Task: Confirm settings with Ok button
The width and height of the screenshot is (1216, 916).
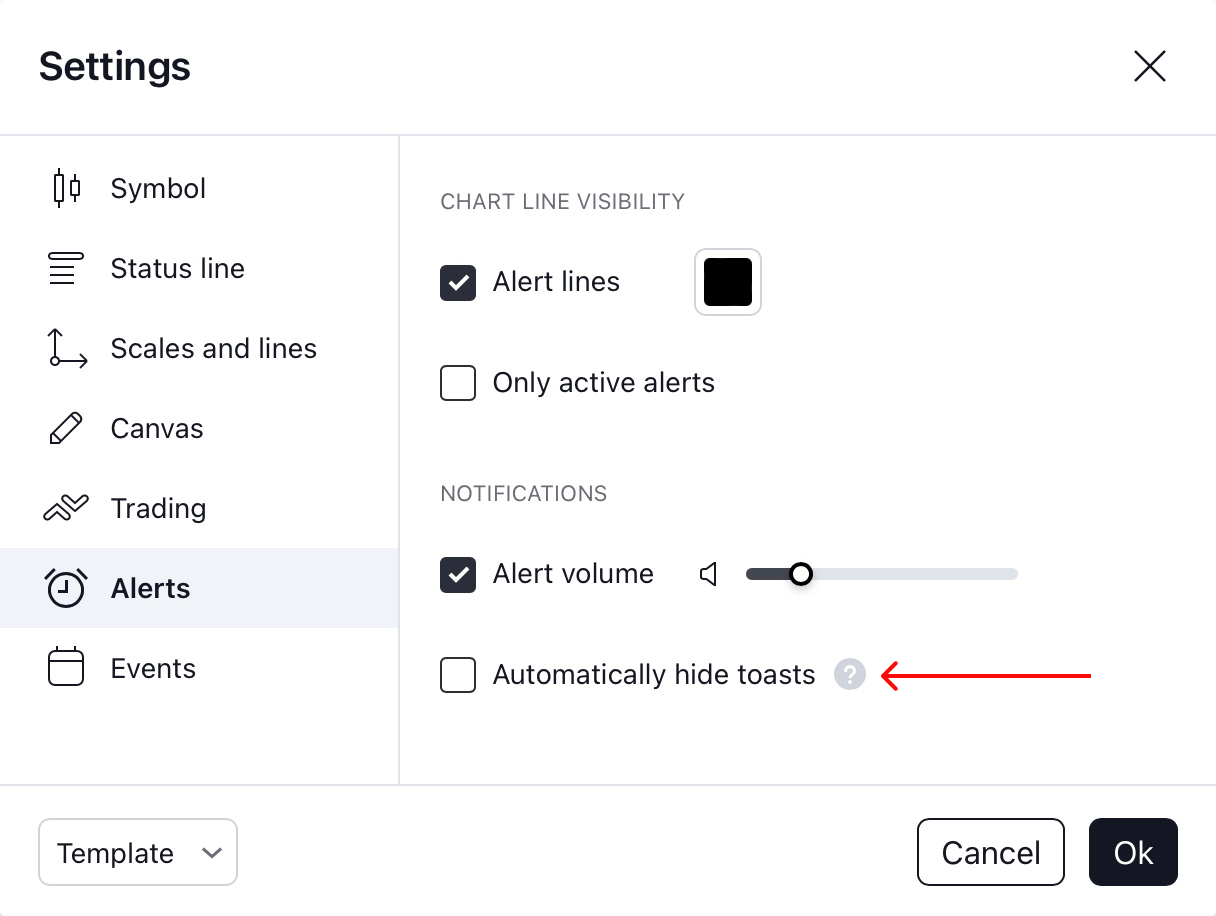Action: pyautogui.click(x=1133, y=853)
